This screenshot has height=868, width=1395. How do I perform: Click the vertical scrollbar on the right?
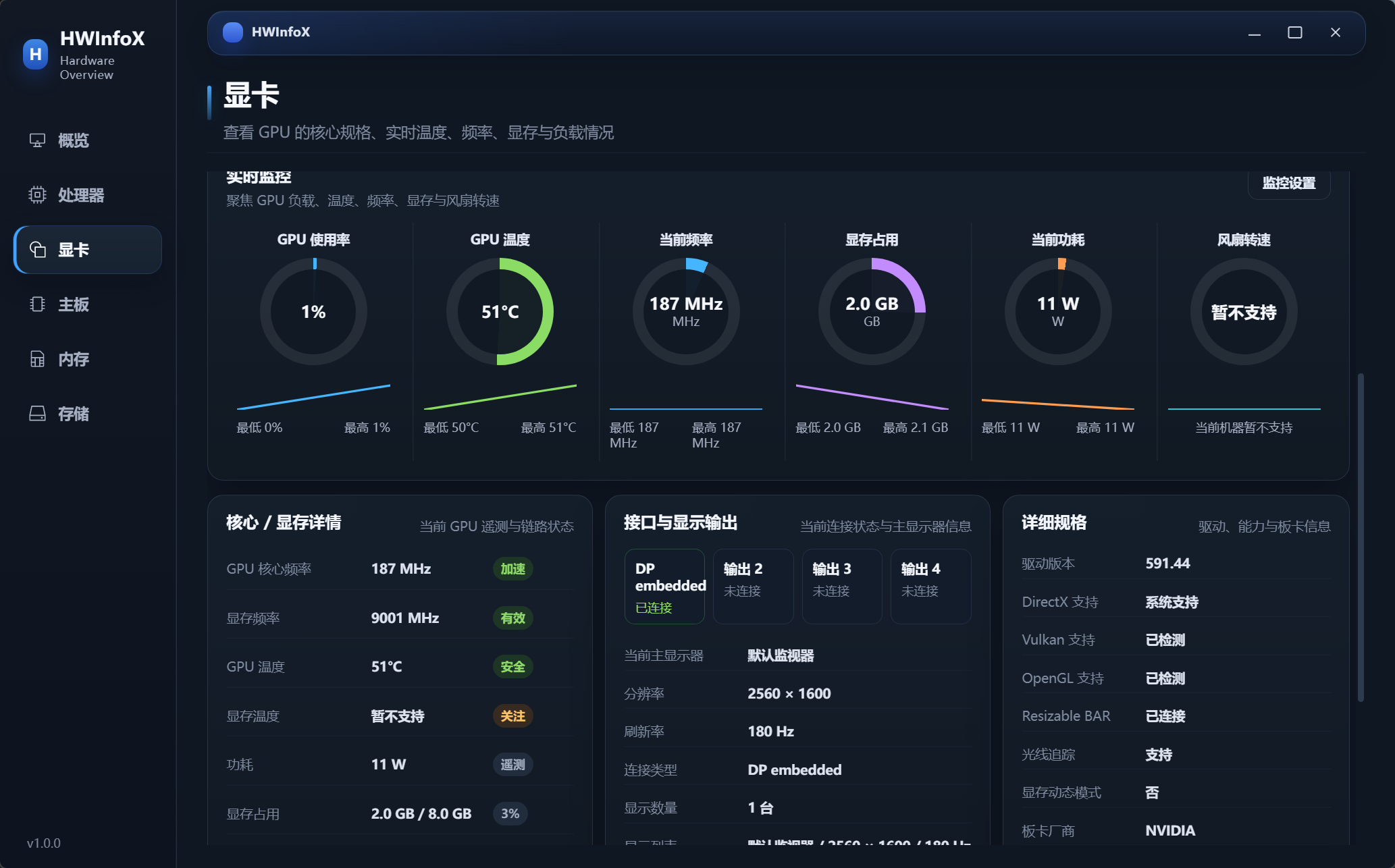[x=1361, y=537]
